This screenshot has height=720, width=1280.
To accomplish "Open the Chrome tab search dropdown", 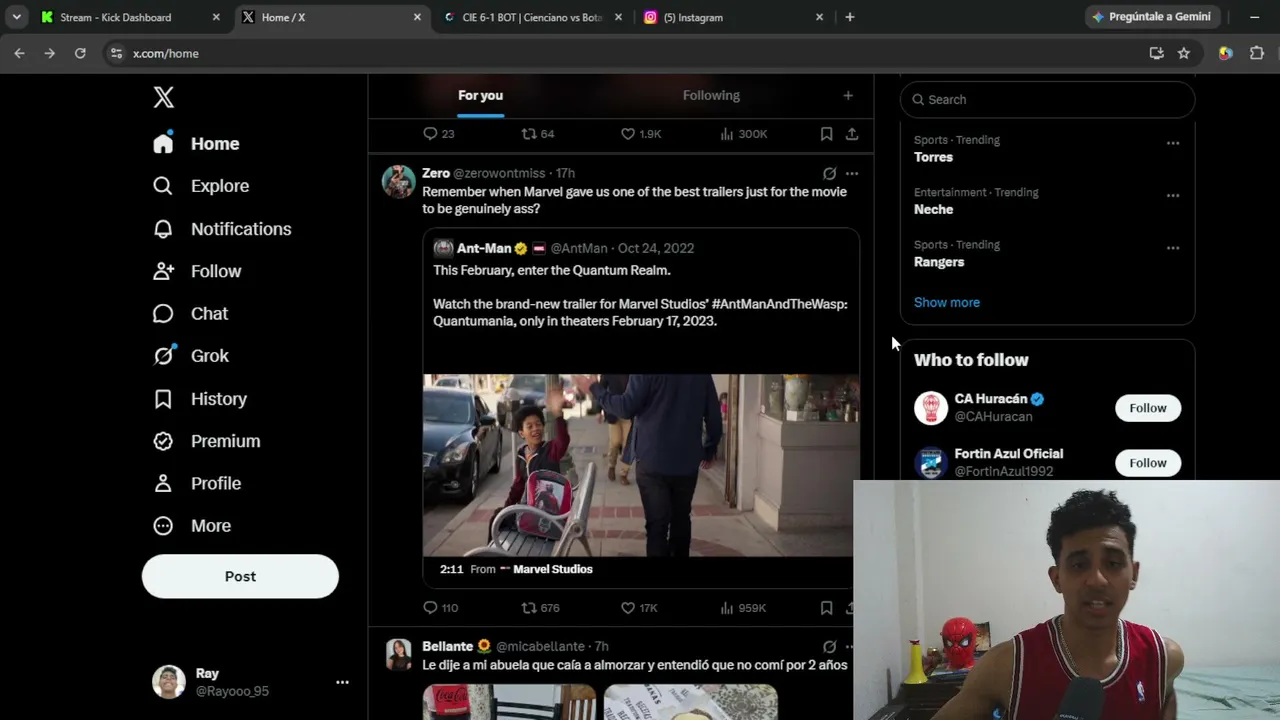I will (x=17, y=17).
